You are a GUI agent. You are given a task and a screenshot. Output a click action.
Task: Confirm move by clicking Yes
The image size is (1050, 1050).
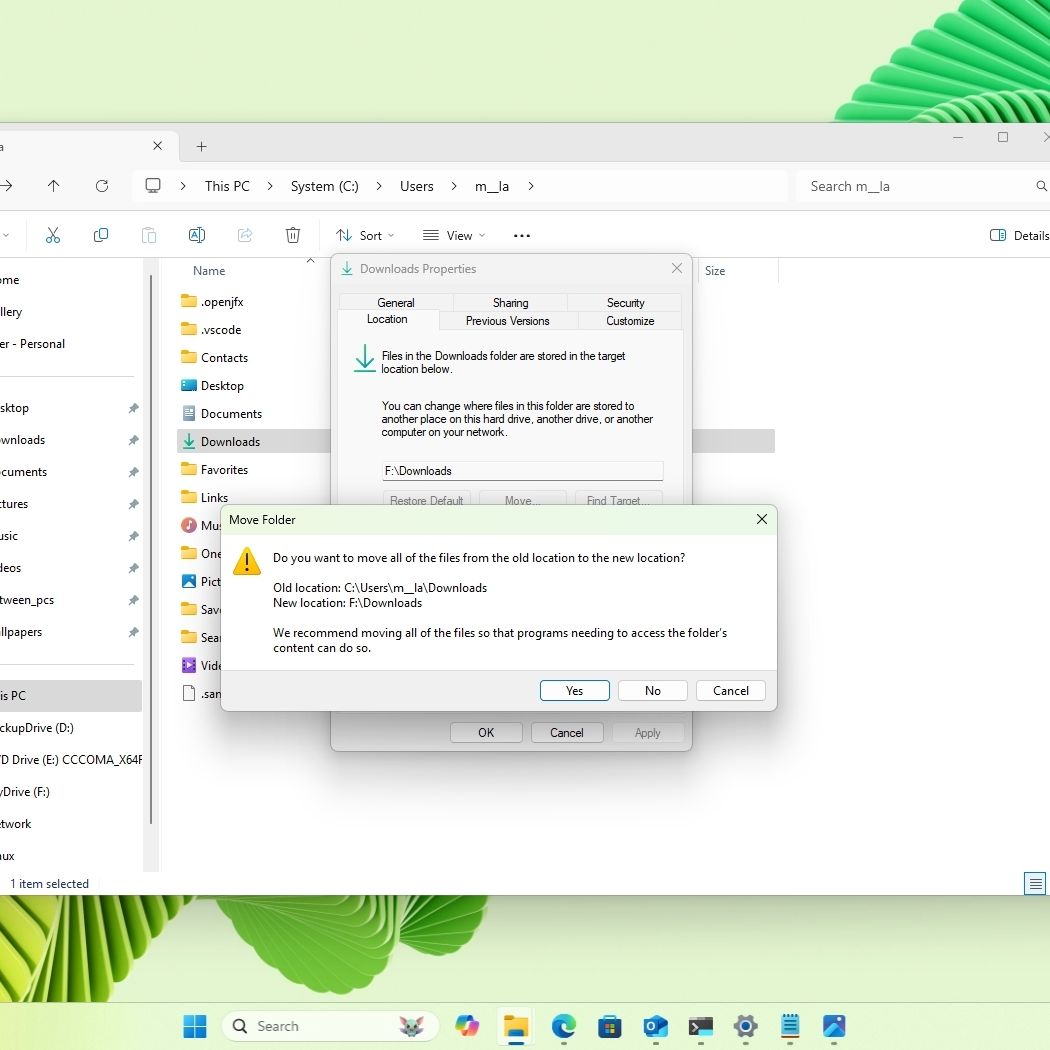(574, 691)
